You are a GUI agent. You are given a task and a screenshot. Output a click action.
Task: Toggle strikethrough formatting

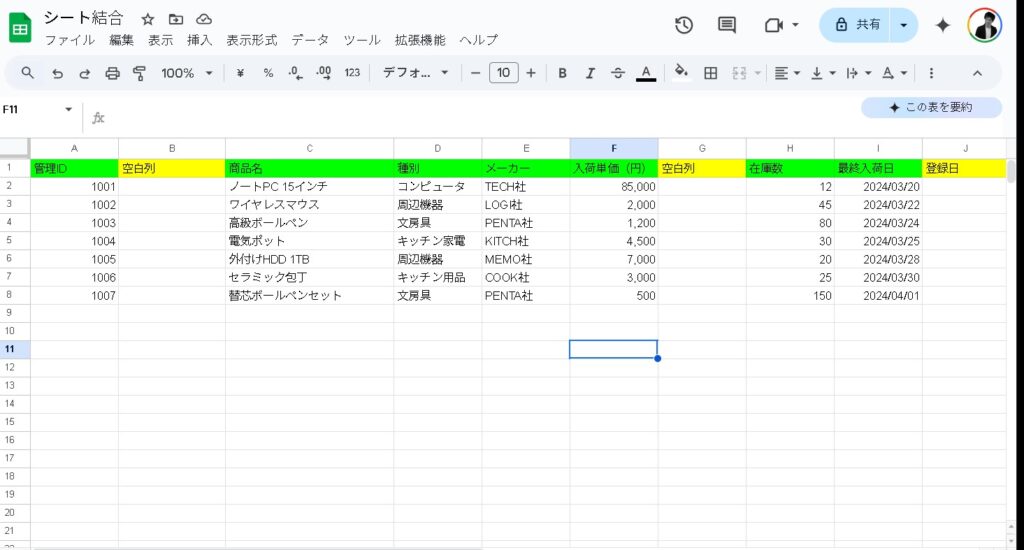tap(618, 73)
